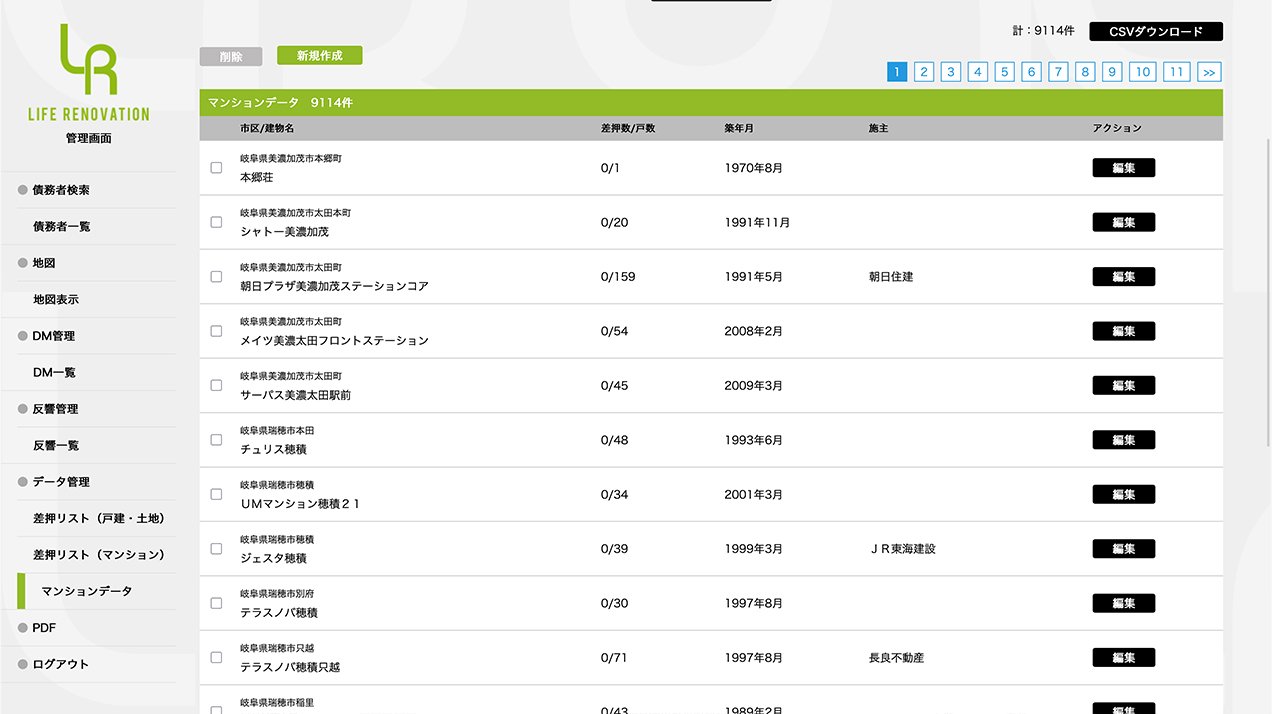This screenshot has width=1272, height=714.
Task: Collapse the データ管理 sidebar section
Action: (61, 482)
